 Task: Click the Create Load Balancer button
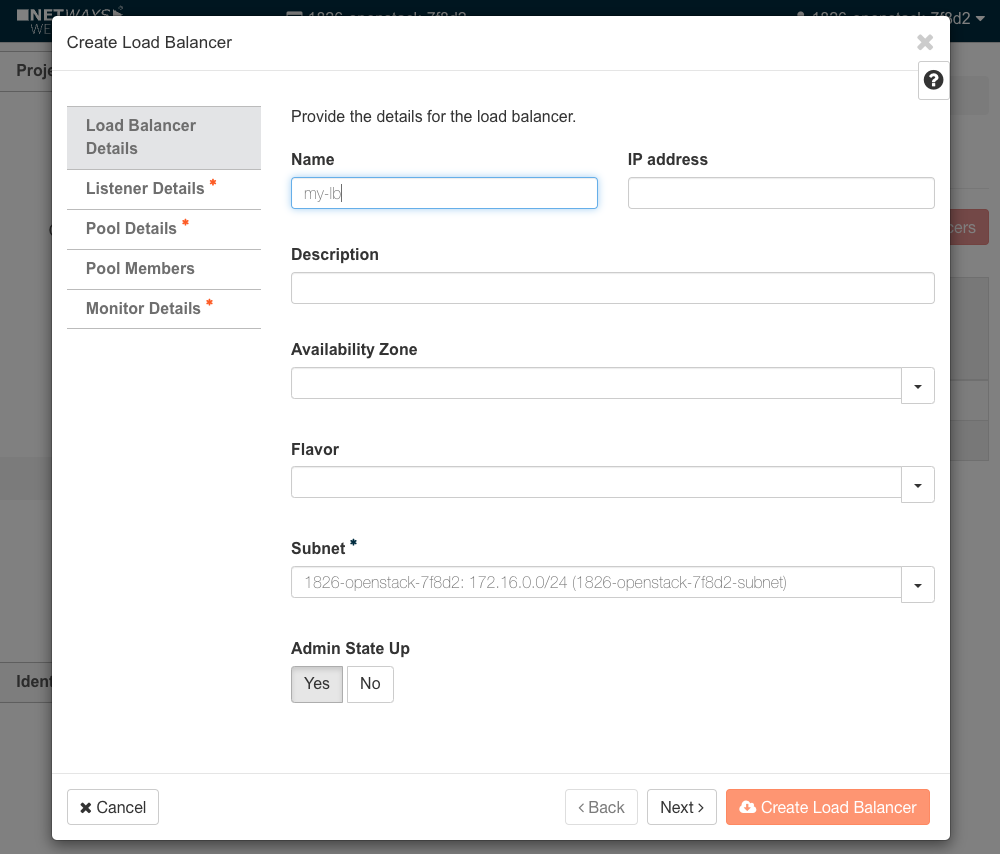pyautogui.click(x=827, y=807)
